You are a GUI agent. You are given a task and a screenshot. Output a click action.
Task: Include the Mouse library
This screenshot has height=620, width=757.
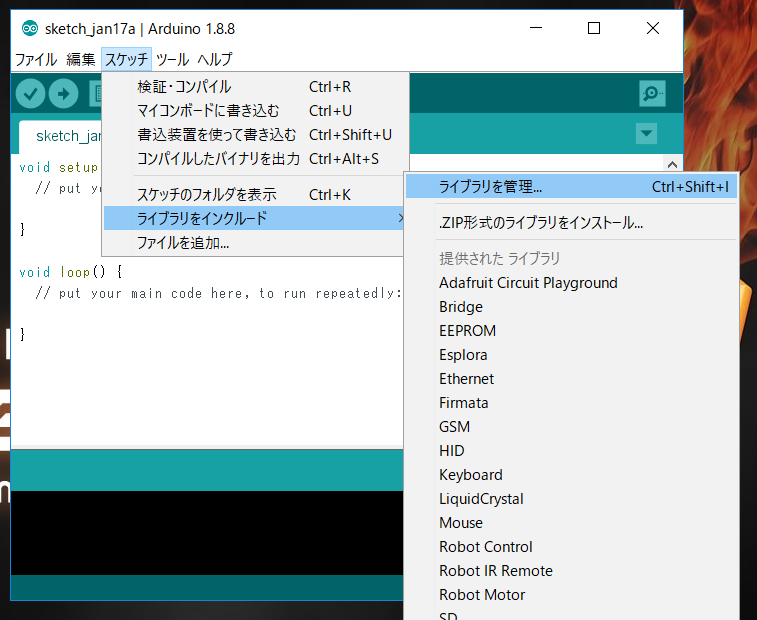click(x=571, y=522)
